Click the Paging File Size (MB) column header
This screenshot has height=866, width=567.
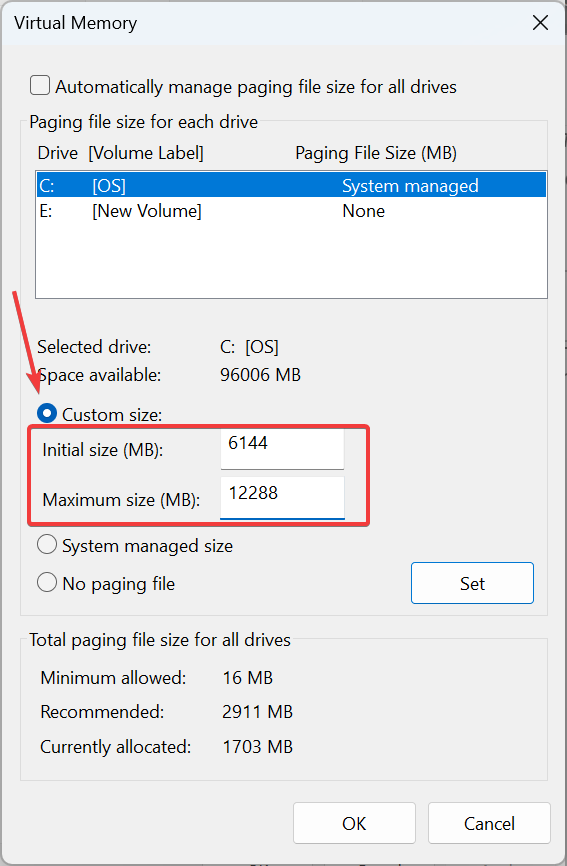point(376,153)
